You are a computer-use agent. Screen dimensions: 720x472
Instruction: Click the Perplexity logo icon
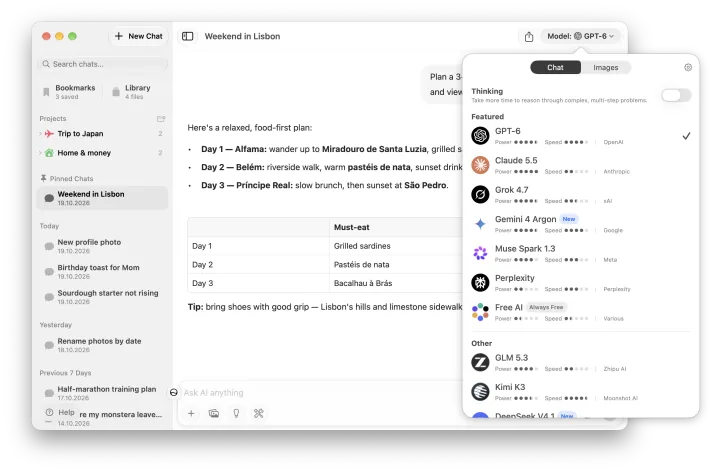(480, 282)
